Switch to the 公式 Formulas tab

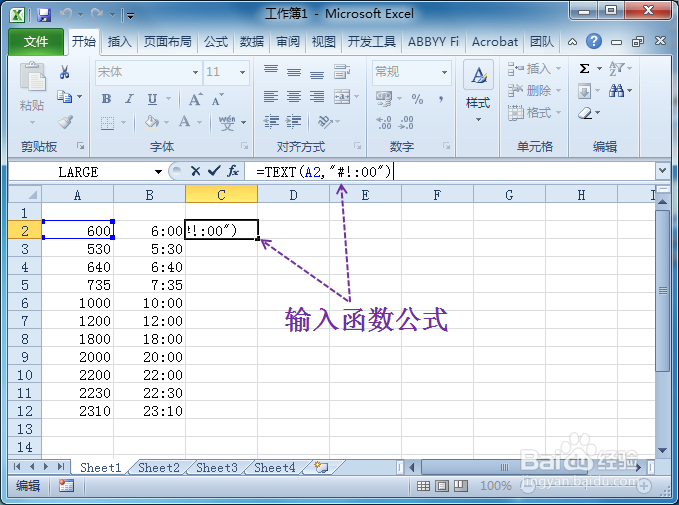pyautogui.click(x=216, y=42)
